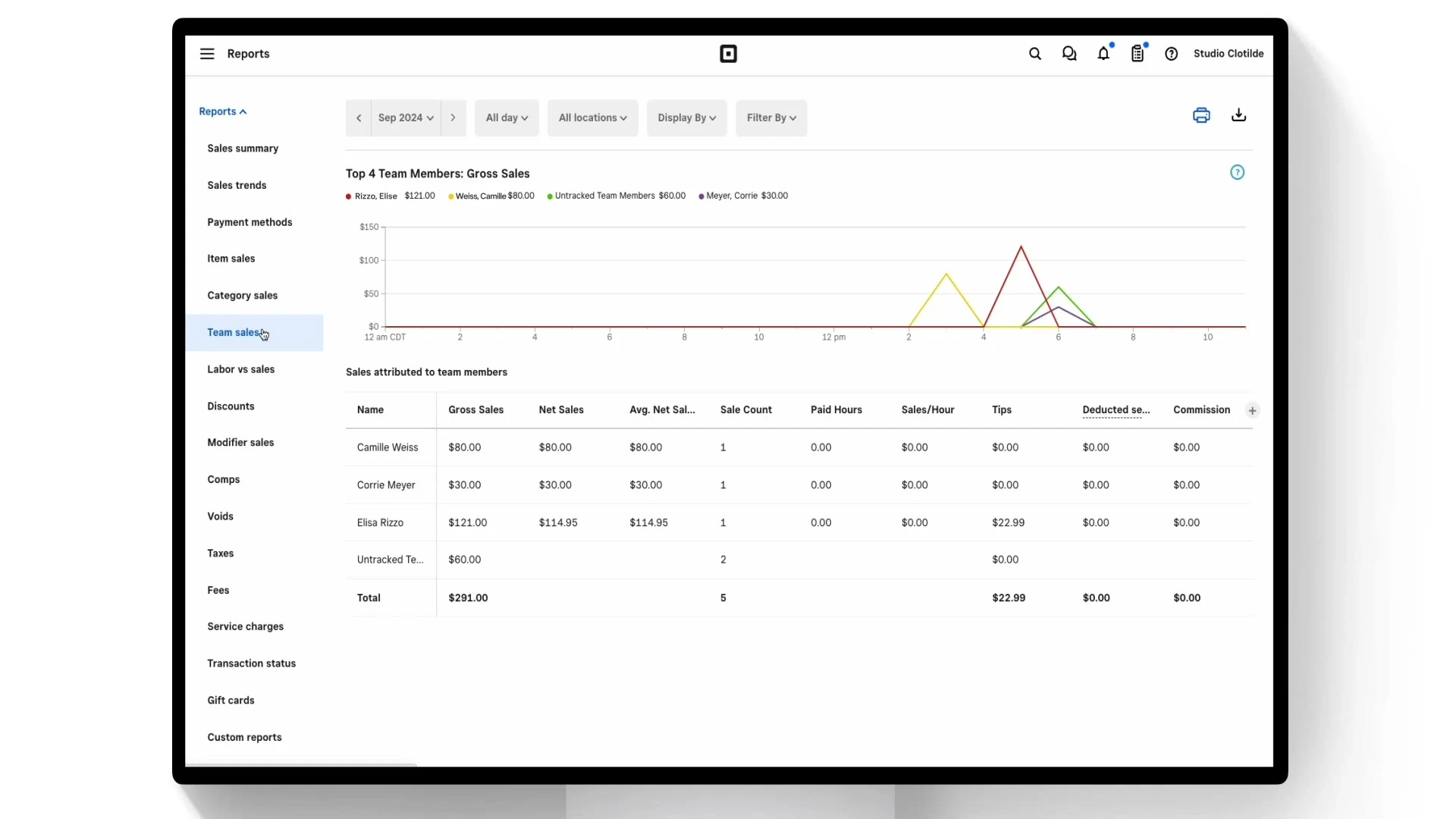Open the Sep 2024 date dropdown
Screen dimensions: 1456x819
pos(406,118)
